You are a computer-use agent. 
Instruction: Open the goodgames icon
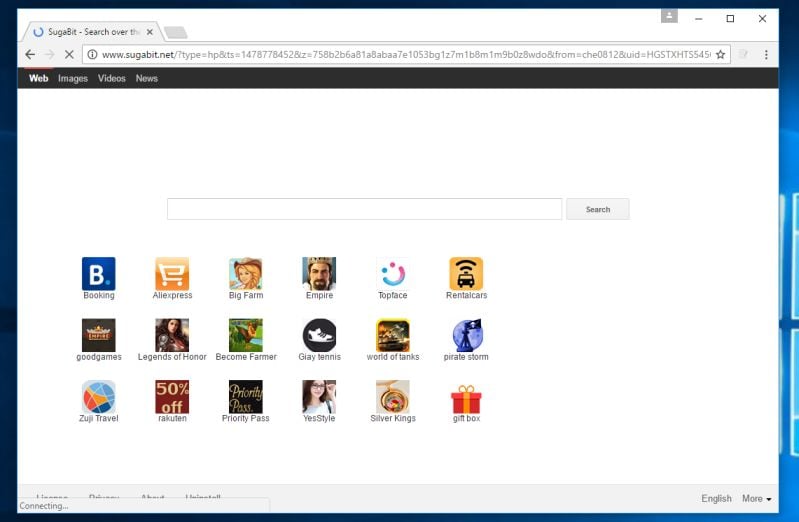(98, 335)
